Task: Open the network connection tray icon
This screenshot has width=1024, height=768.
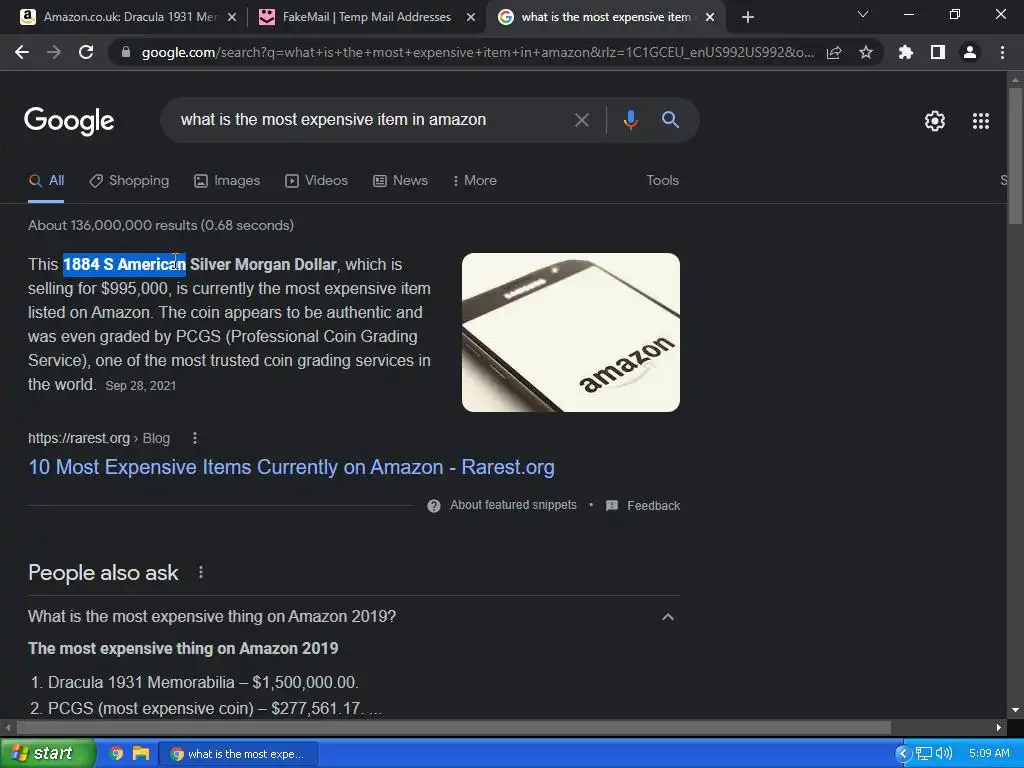Action: pos(923,754)
